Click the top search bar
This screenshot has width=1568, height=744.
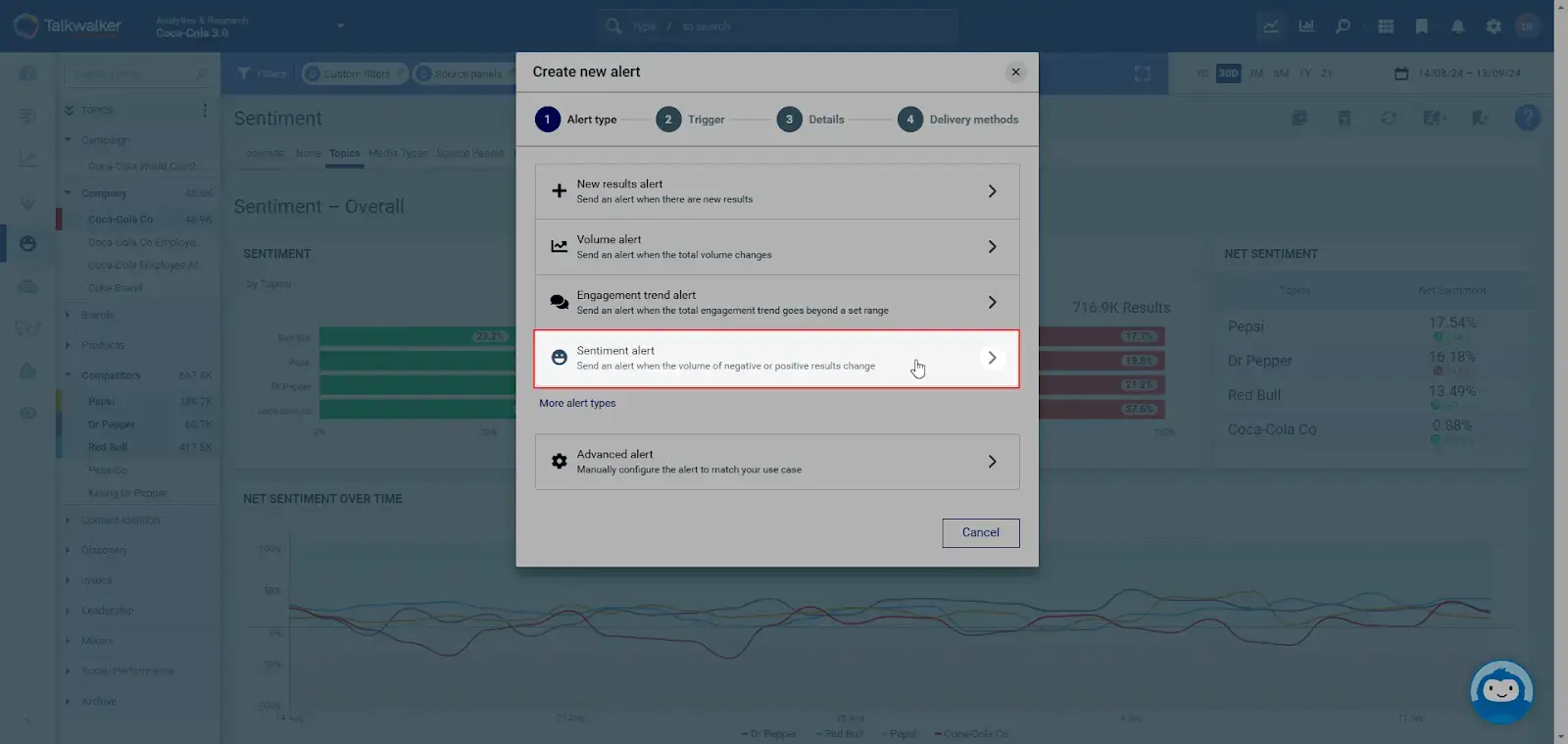tap(777, 26)
